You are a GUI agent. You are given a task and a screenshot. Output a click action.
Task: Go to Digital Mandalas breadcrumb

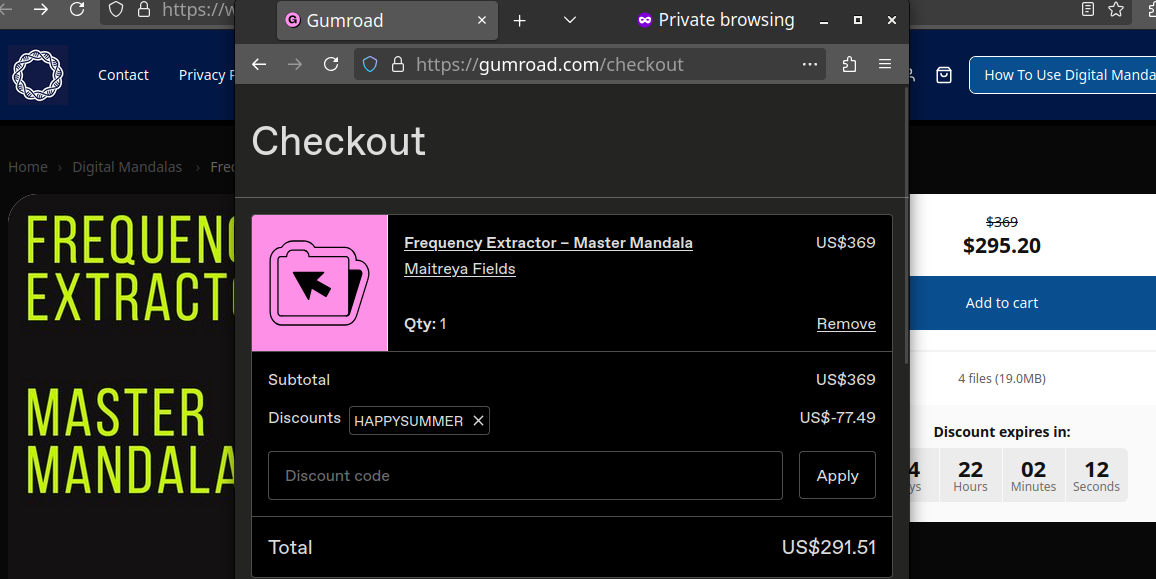(127, 167)
